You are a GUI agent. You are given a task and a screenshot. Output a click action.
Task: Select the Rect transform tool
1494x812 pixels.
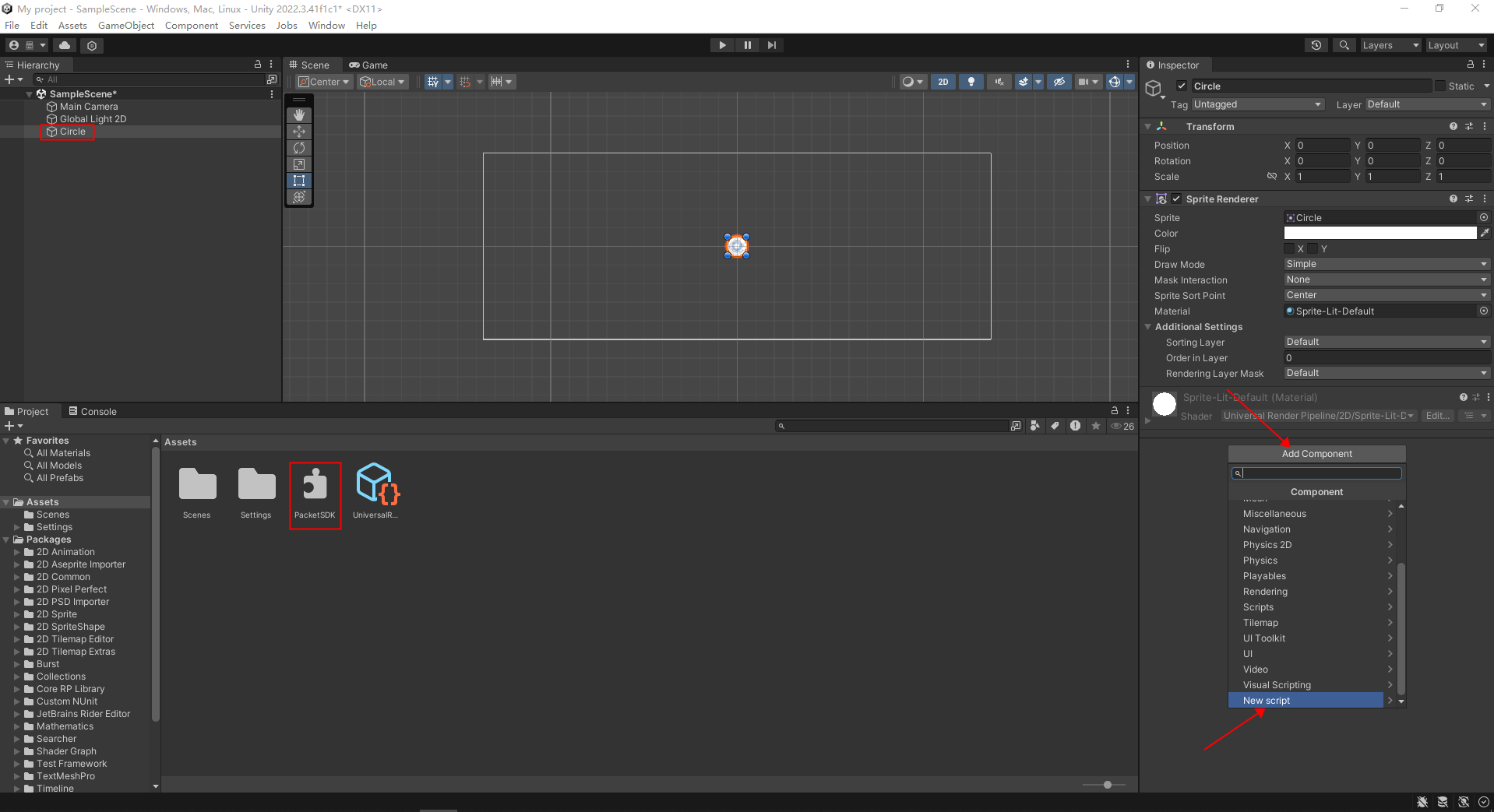tap(299, 181)
